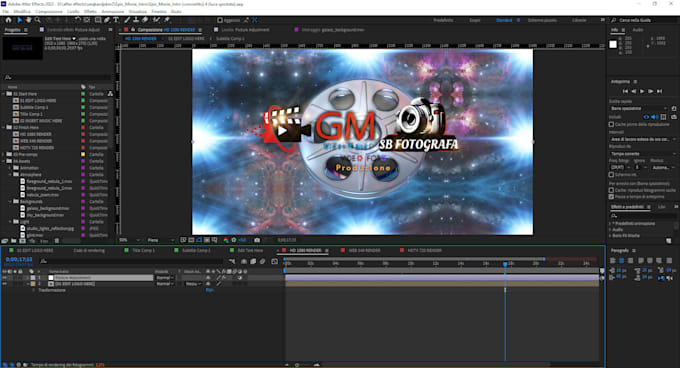Toggle Schermo intero checkbox
Screen dimensions: 680x368
coord(611,175)
